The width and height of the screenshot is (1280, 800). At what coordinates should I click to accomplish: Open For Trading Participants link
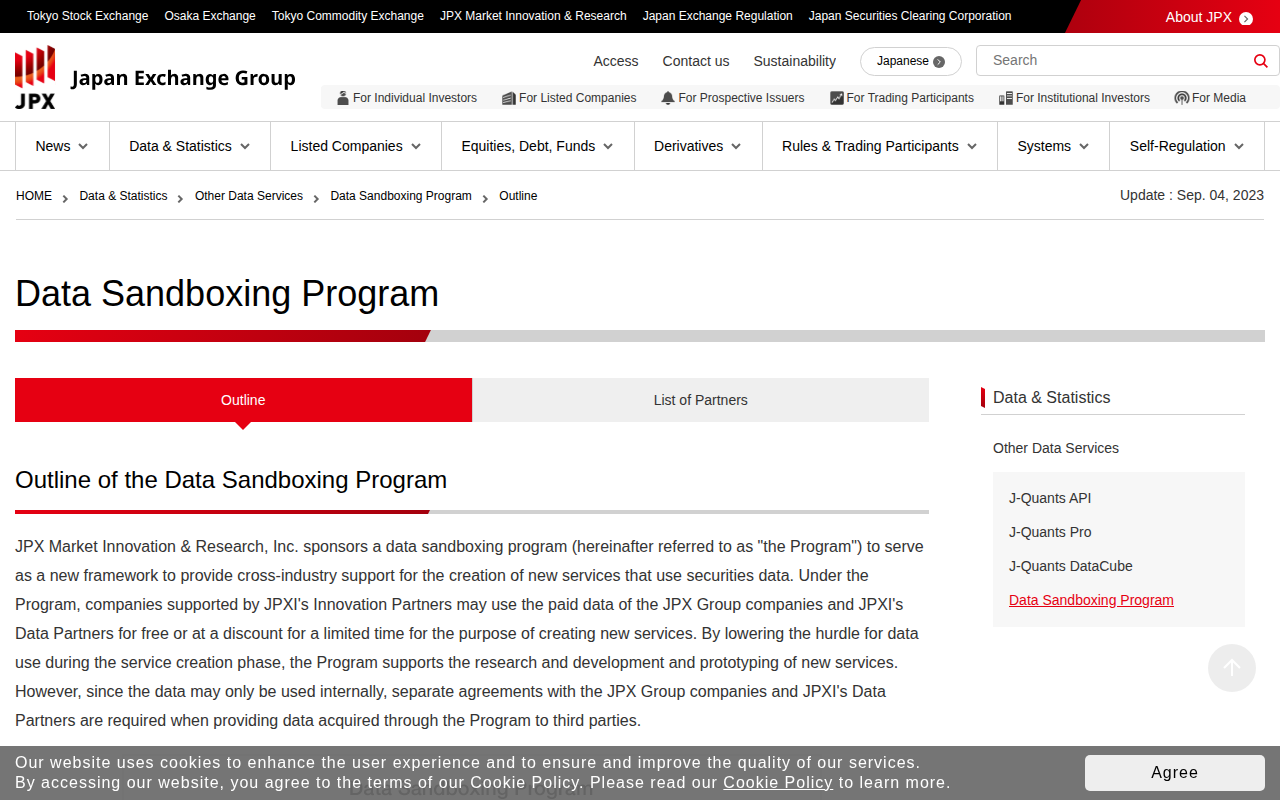(902, 98)
